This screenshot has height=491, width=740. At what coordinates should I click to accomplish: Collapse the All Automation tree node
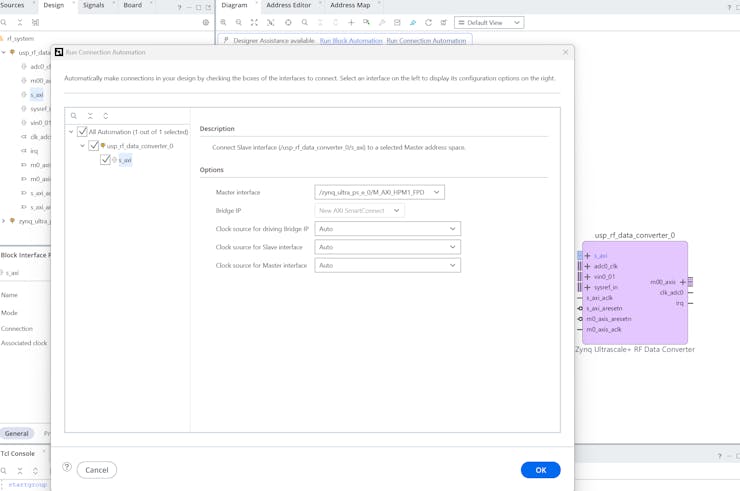pyautogui.click(x=71, y=132)
